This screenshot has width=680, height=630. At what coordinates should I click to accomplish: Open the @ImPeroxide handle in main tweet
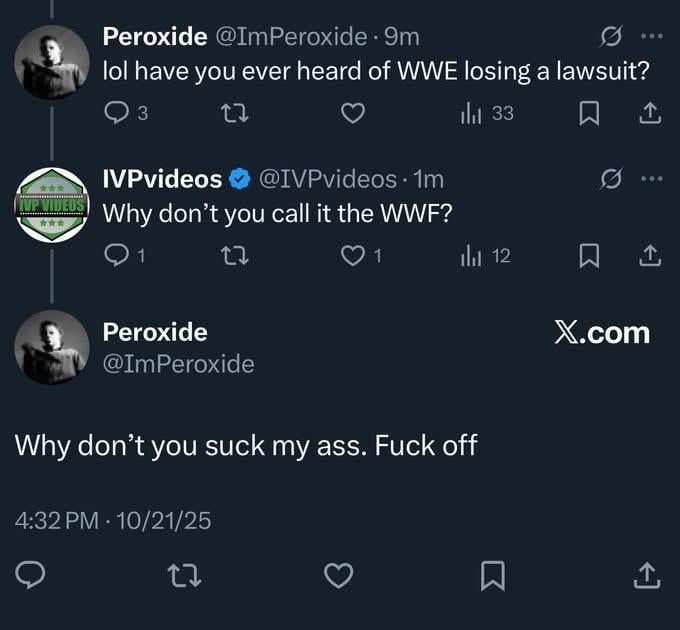point(178,364)
